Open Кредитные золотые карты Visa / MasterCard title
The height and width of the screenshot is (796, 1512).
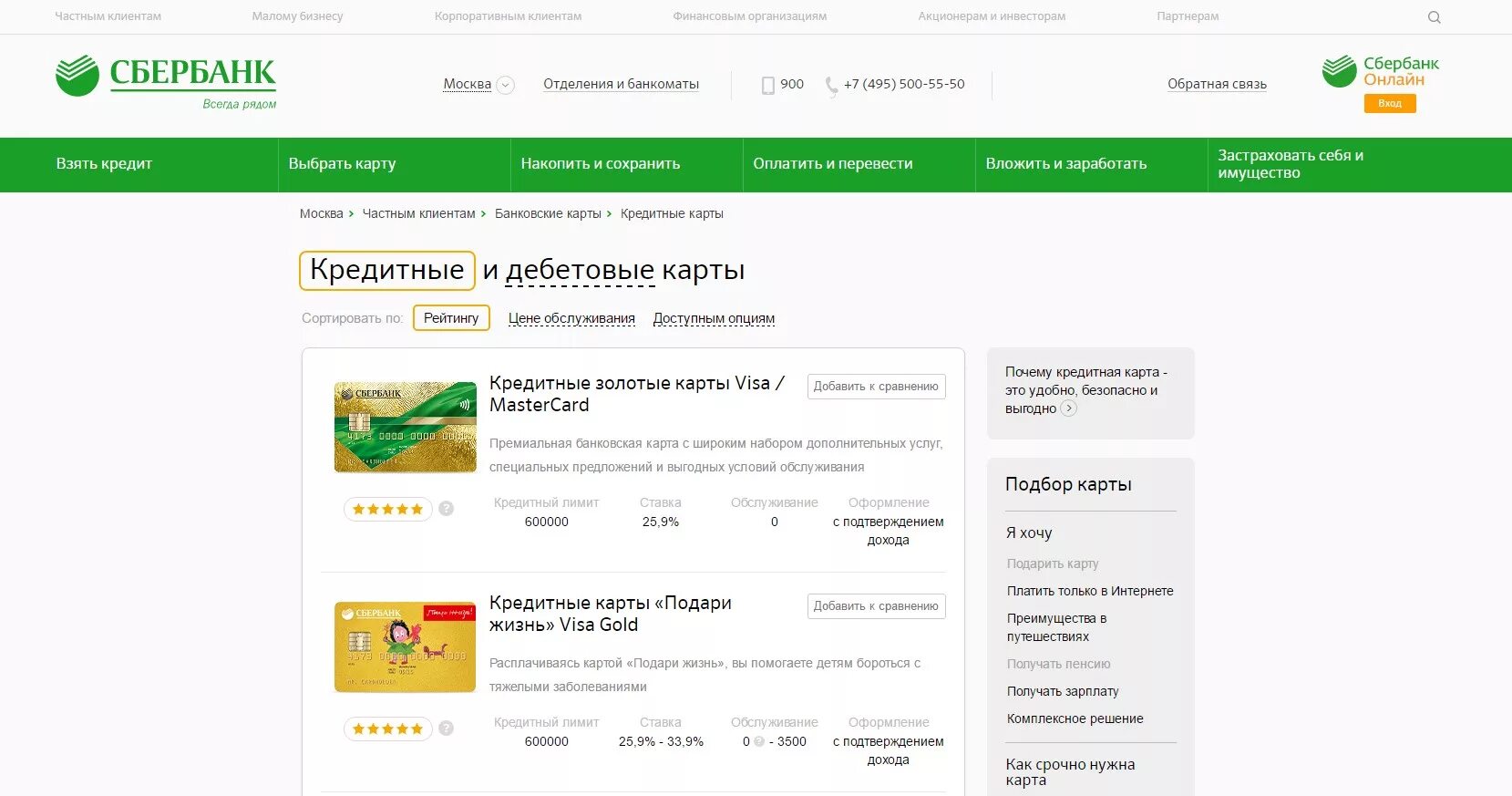click(636, 394)
